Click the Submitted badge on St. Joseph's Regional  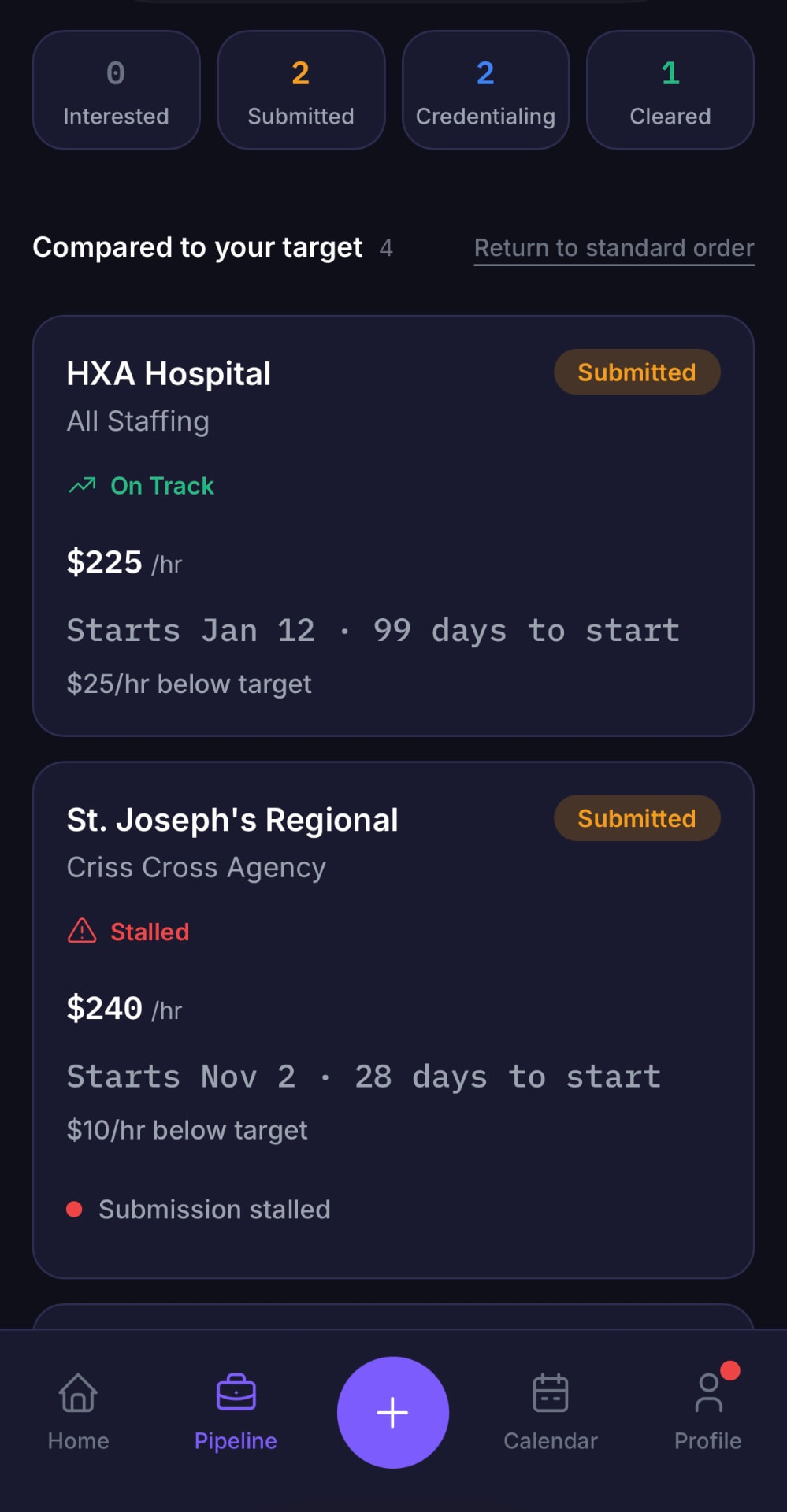coord(637,818)
